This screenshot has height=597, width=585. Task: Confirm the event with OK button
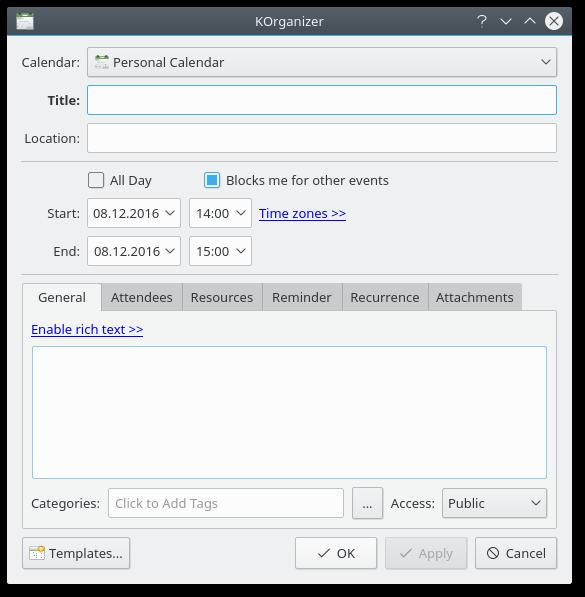tap(336, 553)
